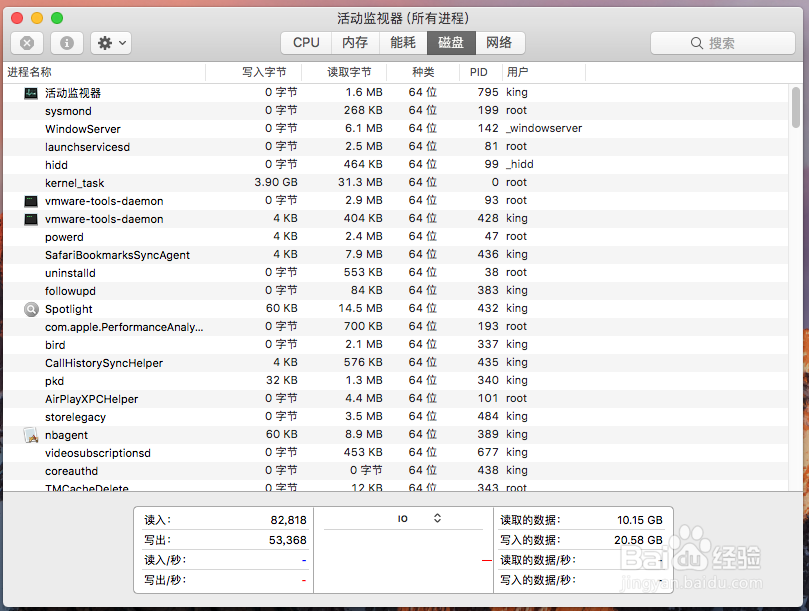
Task: Select the uninstalld process row
Action: 396,273
